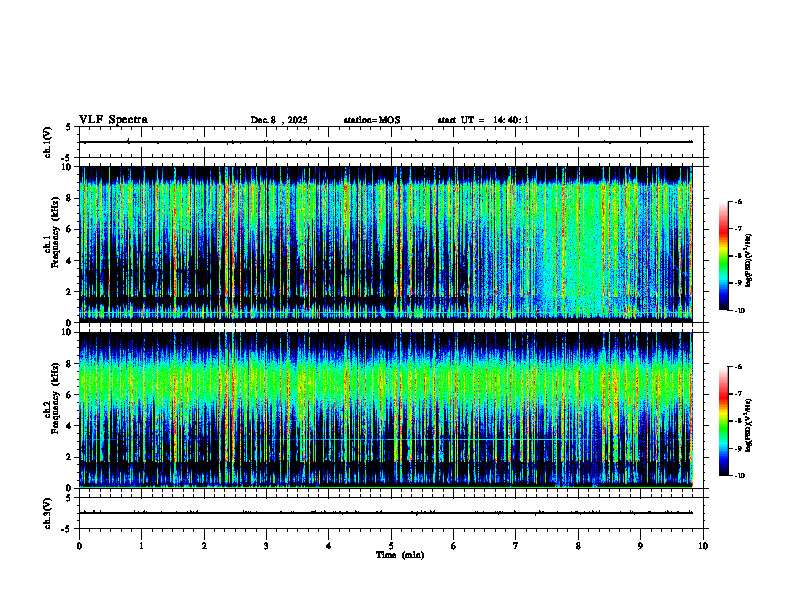
Task: Click the ch.2 color scale 'log(PSD)' label
Action: coord(749,425)
